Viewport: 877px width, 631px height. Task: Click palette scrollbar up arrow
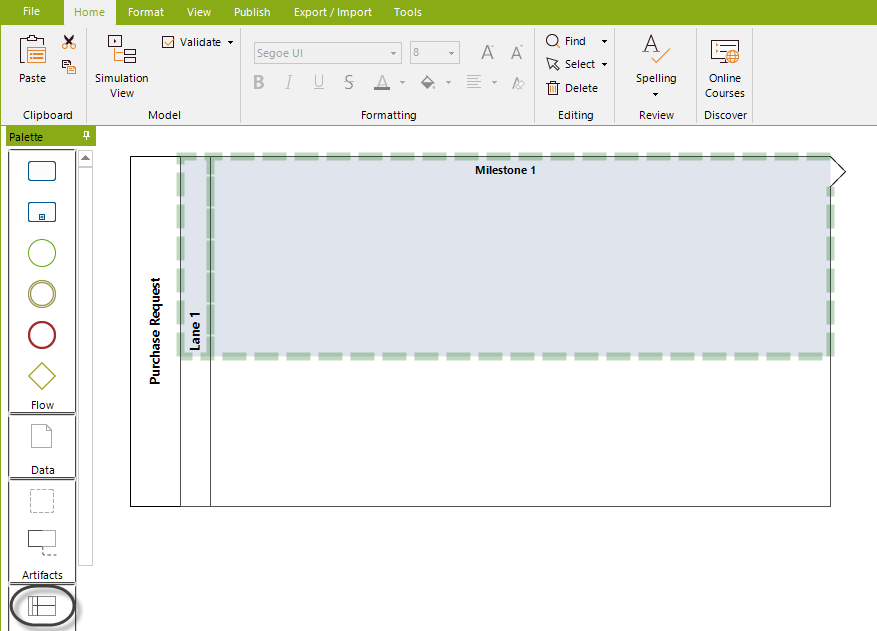(x=86, y=158)
